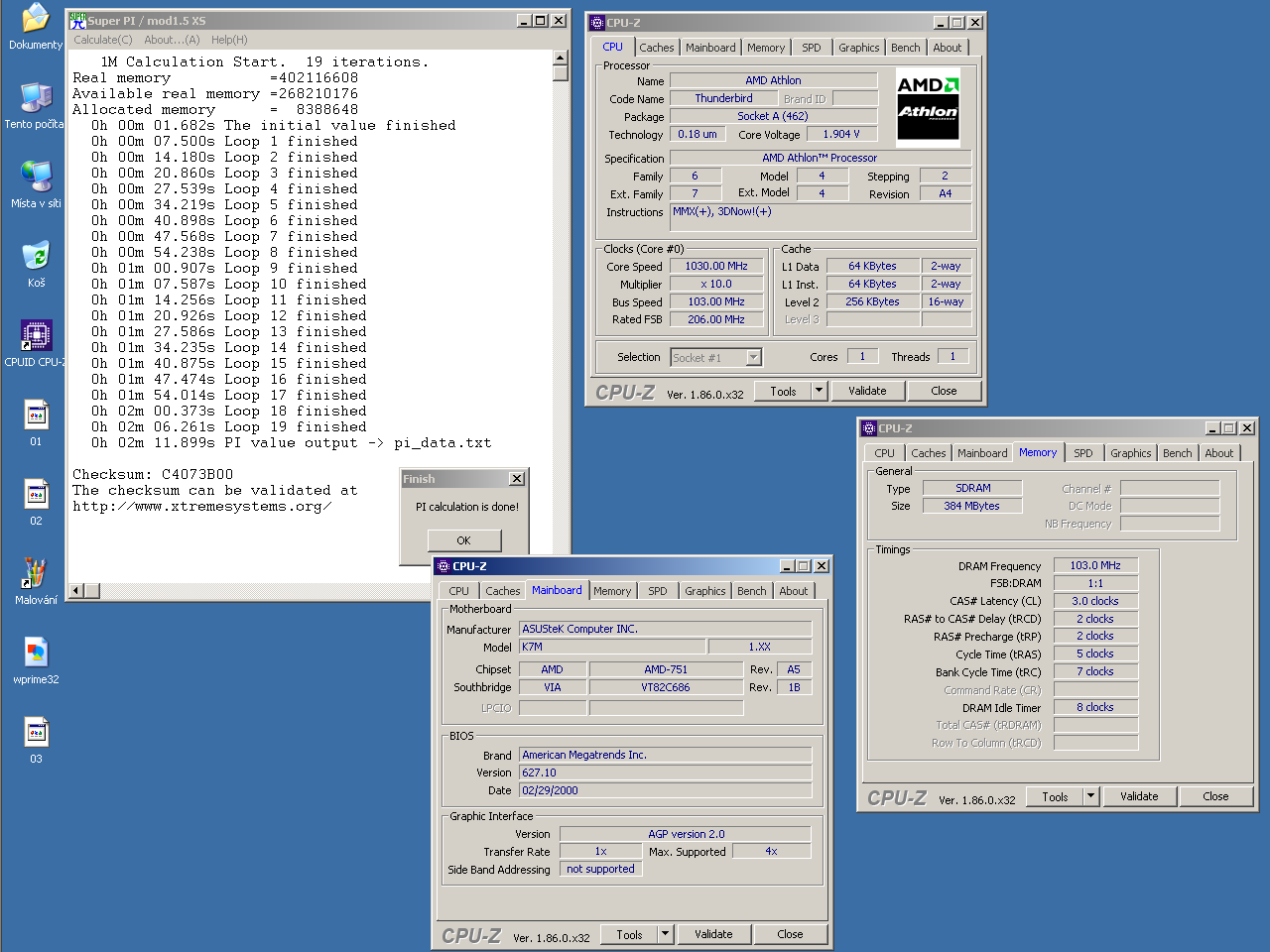Switch to Mainboard tab in CPU window

point(710,48)
